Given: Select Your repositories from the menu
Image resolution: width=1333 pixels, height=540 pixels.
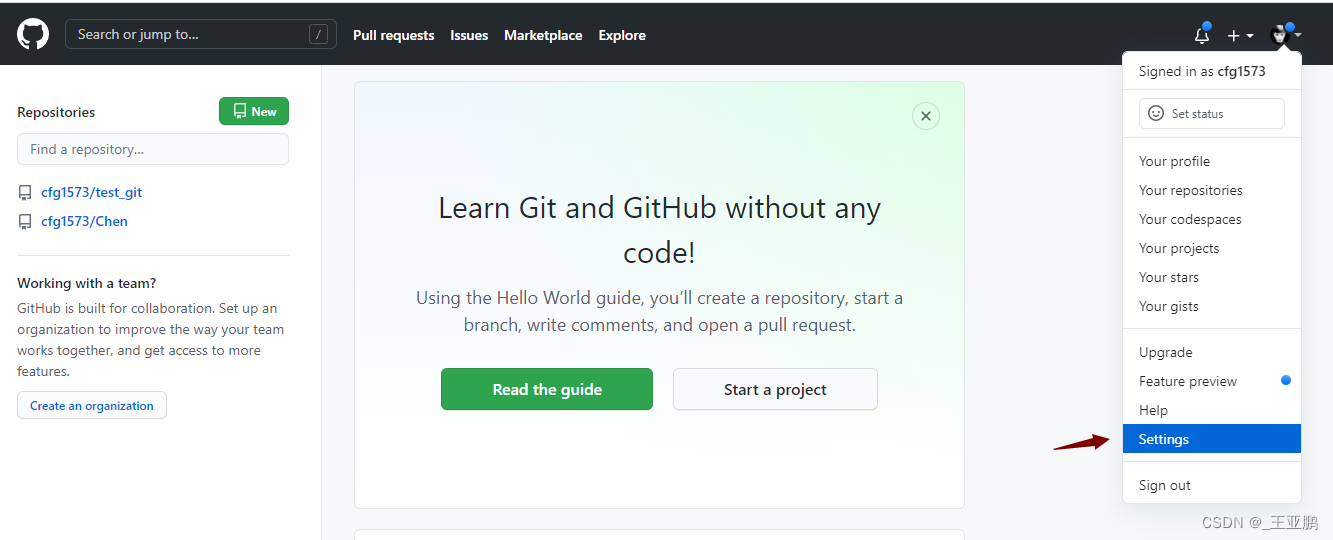Looking at the screenshot, I should 1212,190.
